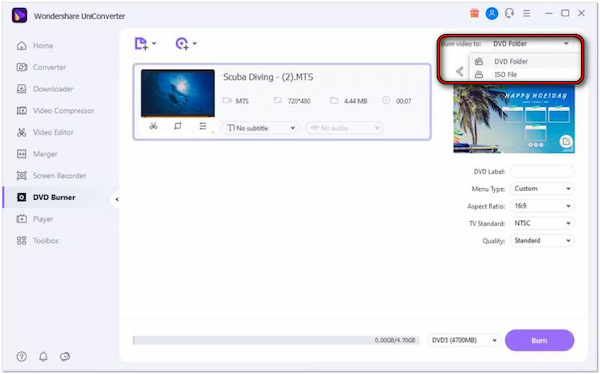The height and width of the screenshot is (374, 600).
Task: Click the trim scissors icon under thumbnail
Action: click(x=153, y=126)
